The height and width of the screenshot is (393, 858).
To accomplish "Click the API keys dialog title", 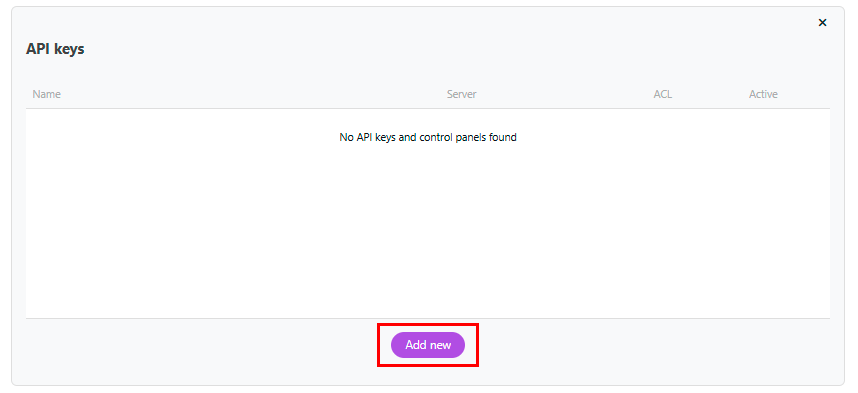I will pyautogui.click(x=55, y=49).
